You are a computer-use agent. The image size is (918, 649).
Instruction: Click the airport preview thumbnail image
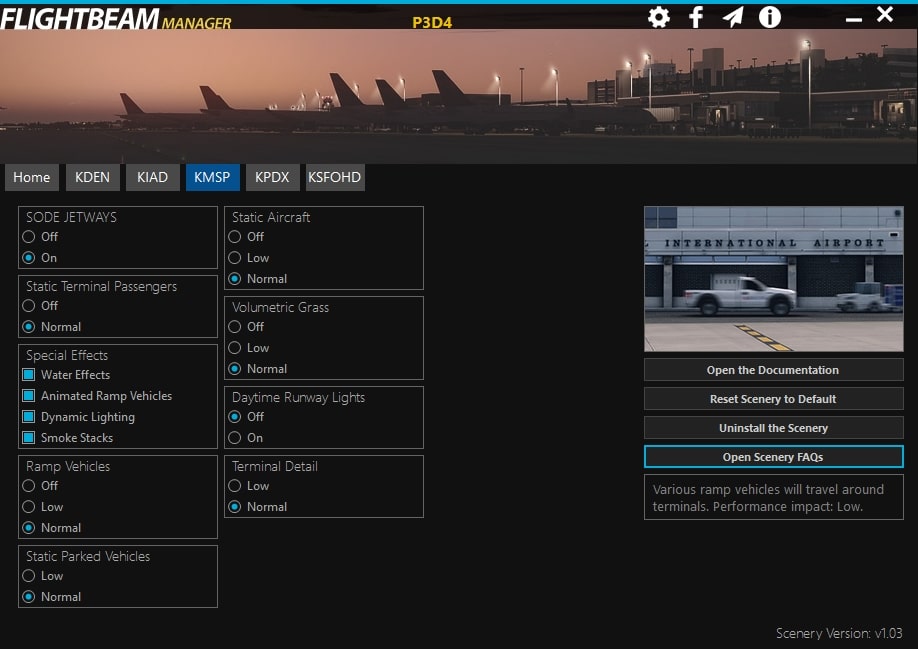[x=773, y=279]
